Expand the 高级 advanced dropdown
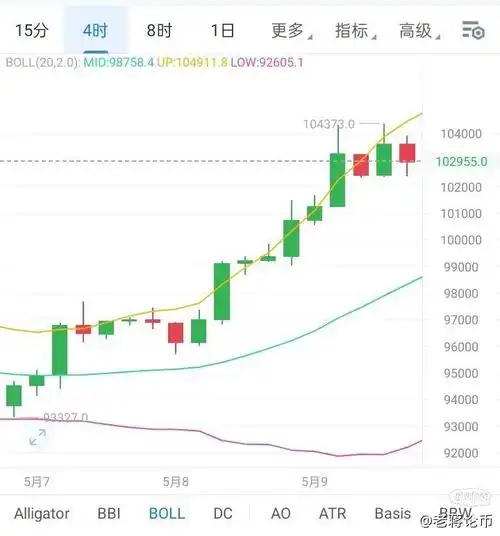Screen dimensions: 500x536 (x=419, y=30)
